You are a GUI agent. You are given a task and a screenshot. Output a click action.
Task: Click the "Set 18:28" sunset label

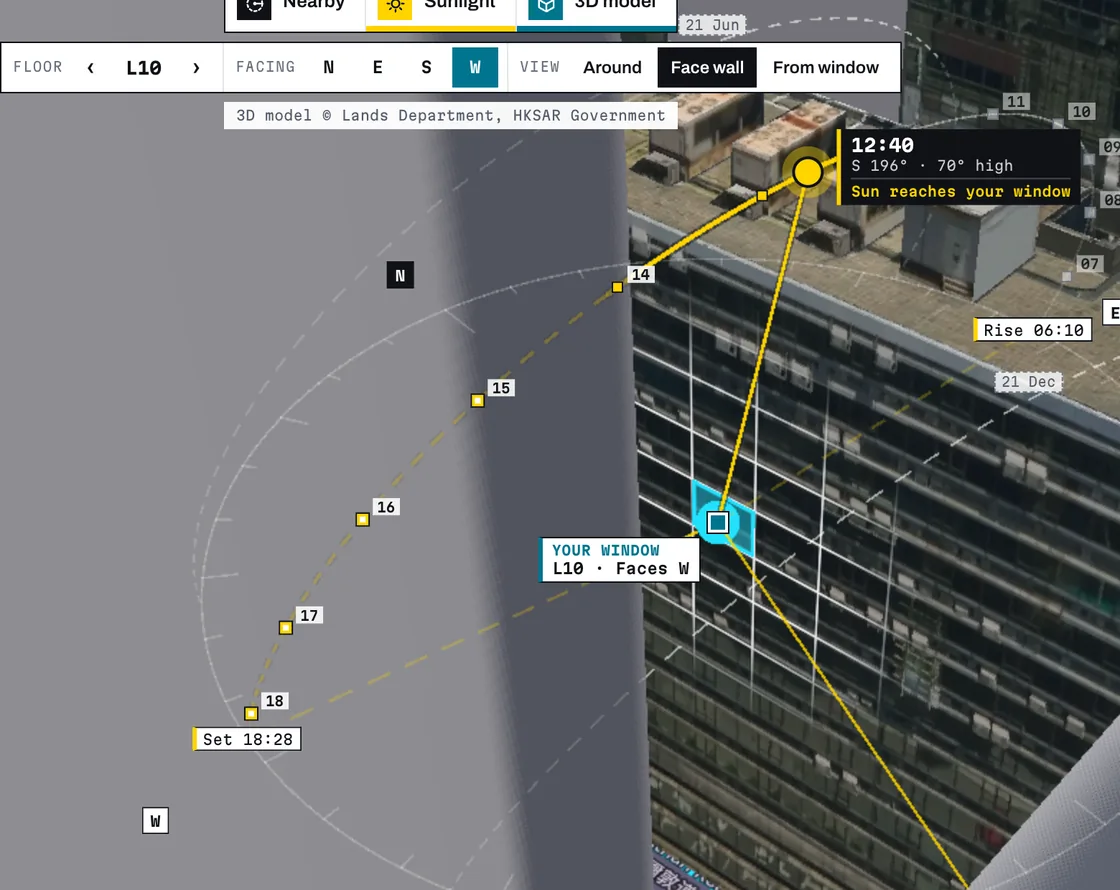(x=247, y=739)
